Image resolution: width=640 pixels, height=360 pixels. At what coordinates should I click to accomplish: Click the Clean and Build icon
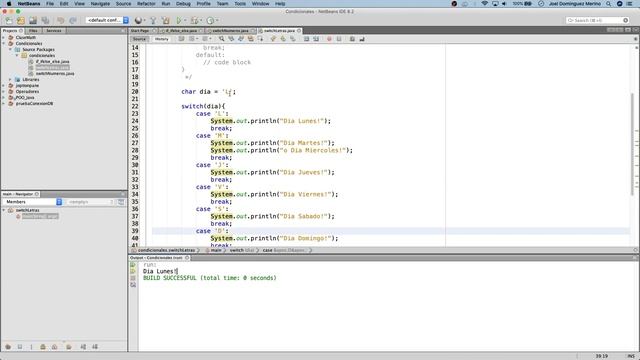pos(165,20)
